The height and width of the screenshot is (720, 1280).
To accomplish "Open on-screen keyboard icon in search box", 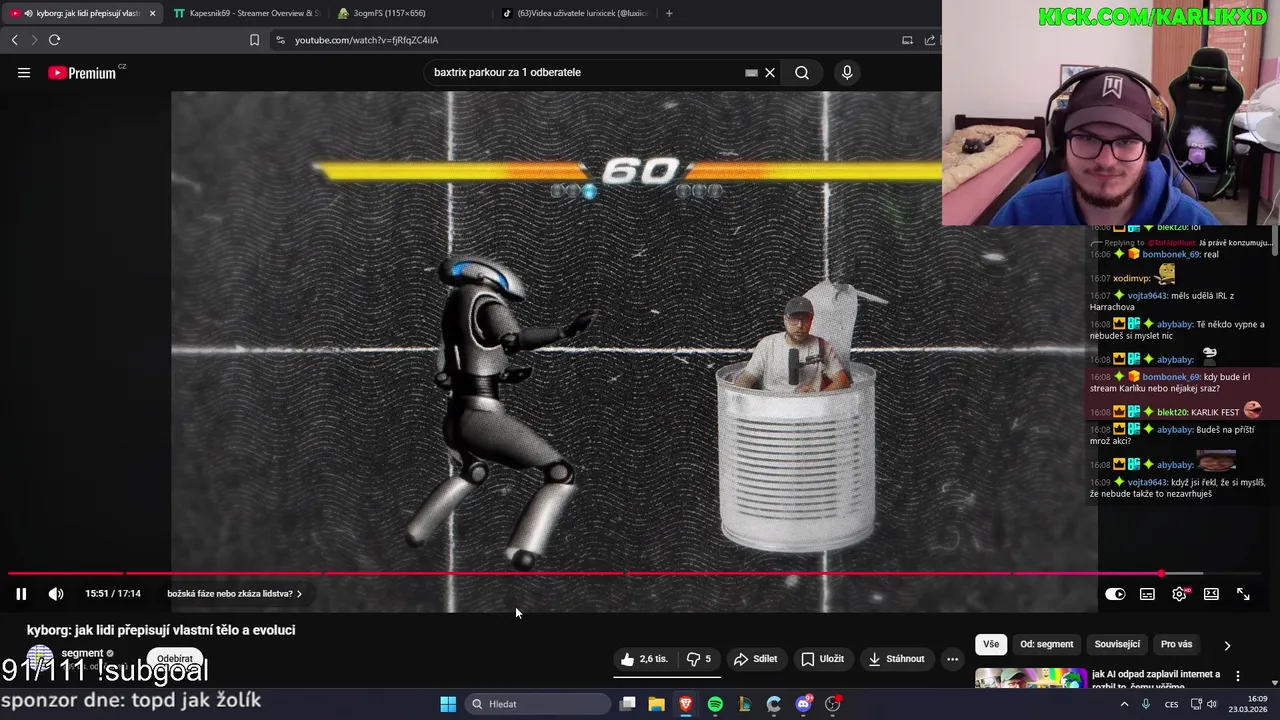I will click(751, 72).
